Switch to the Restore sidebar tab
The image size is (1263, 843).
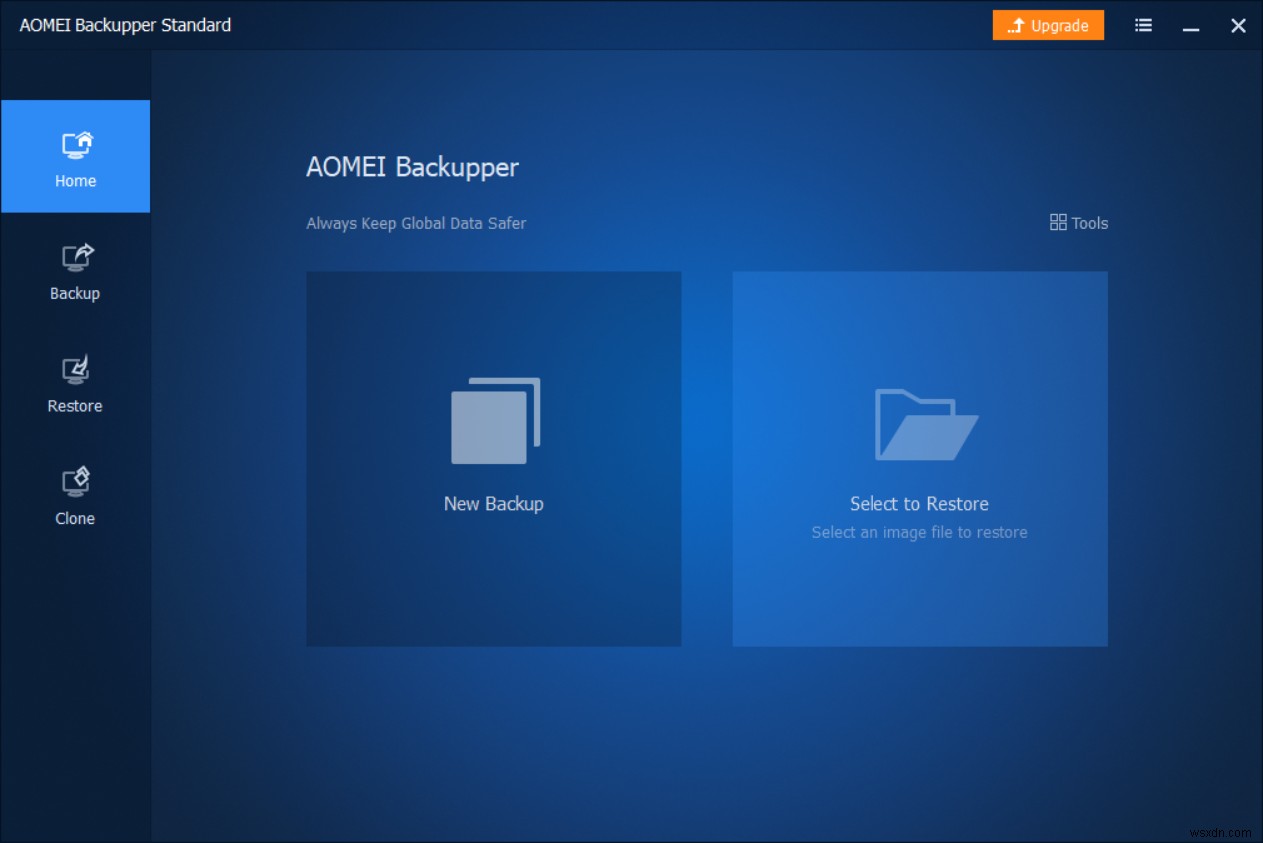pos(75,382)
